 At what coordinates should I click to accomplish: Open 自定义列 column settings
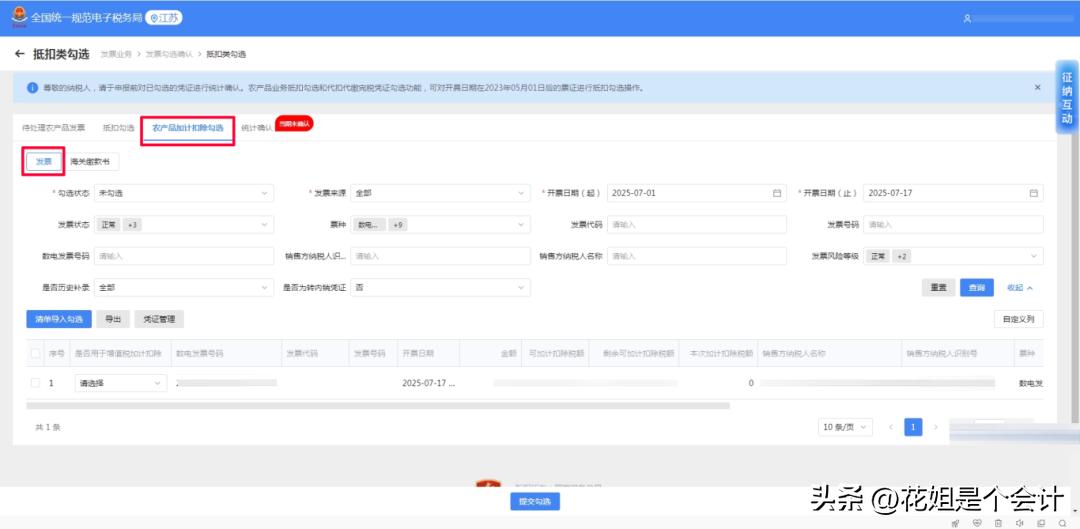click(x=1019, y=319)
